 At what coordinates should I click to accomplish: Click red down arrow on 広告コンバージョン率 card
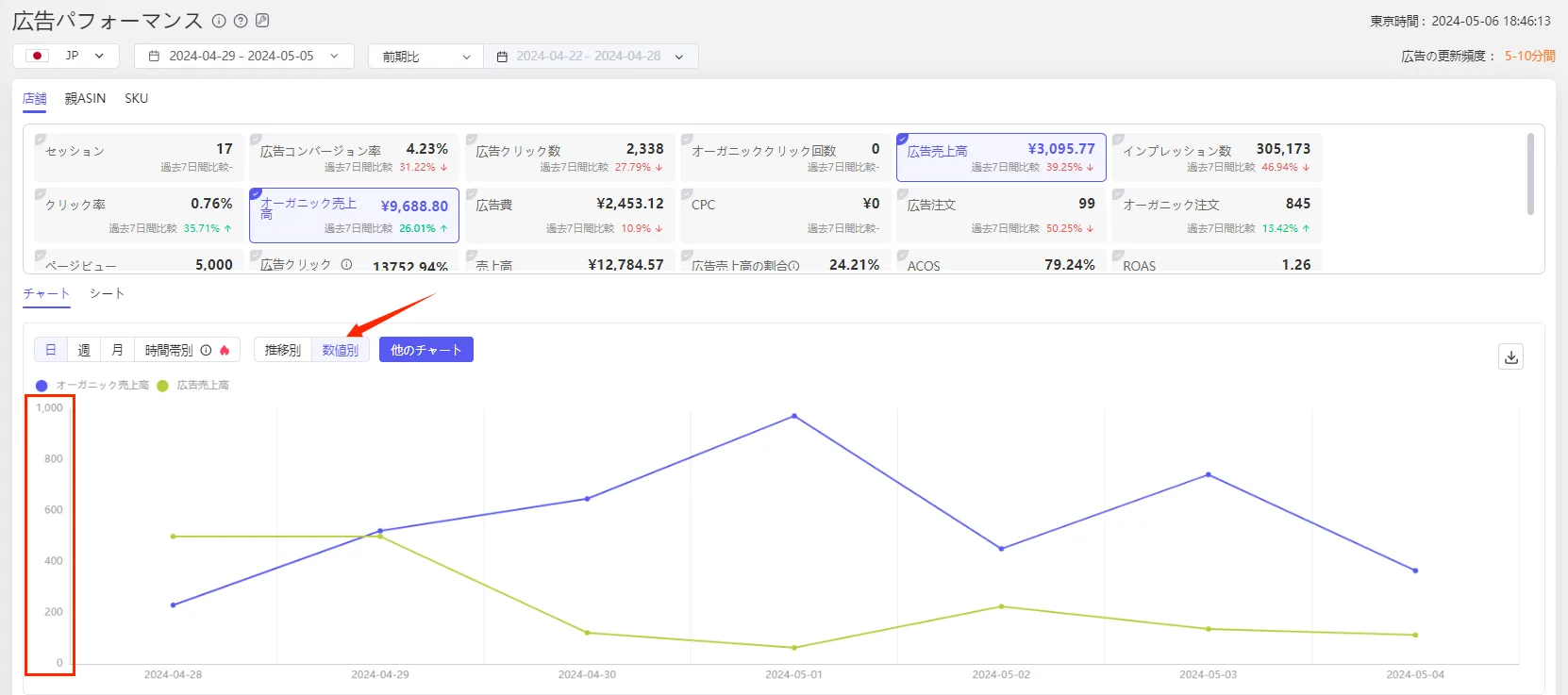(x=443, y=168)
